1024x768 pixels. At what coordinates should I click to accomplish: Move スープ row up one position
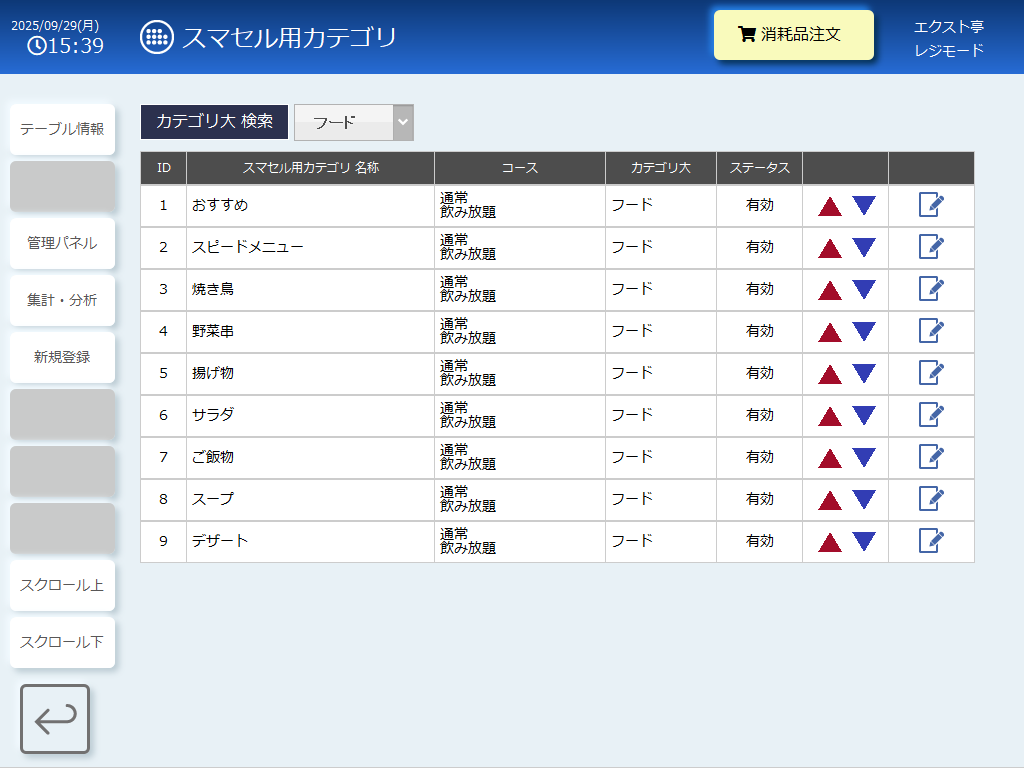coord(830,500)
